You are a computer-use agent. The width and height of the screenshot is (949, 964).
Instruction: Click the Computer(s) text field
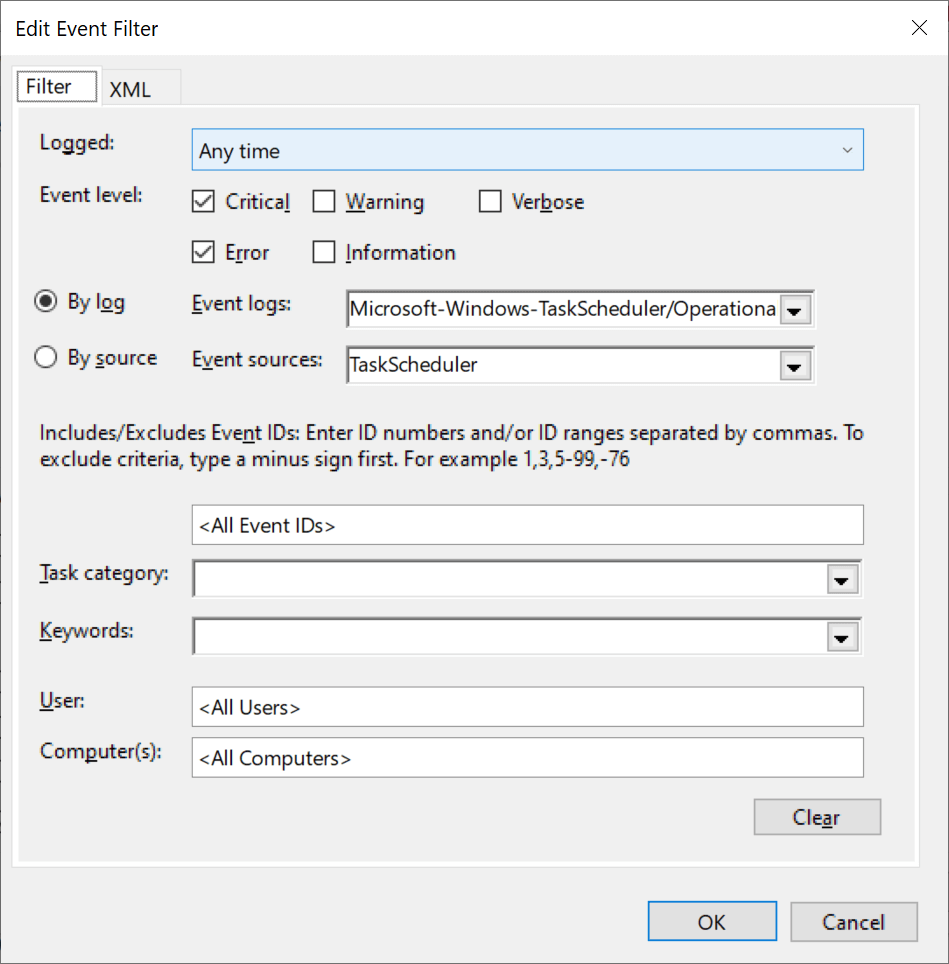point(527,758)
